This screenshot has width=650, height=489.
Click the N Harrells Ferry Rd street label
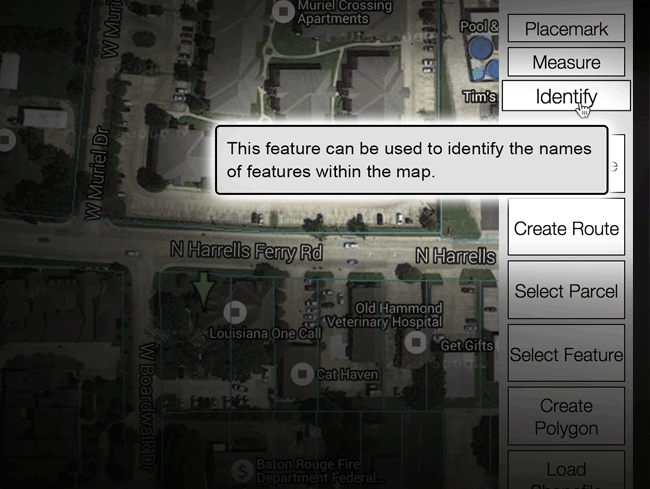(246, 252)
